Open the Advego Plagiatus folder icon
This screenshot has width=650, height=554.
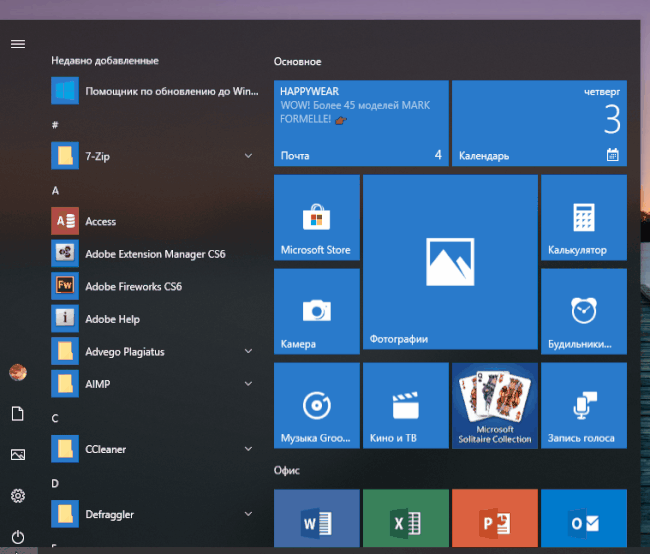[65, 351]
